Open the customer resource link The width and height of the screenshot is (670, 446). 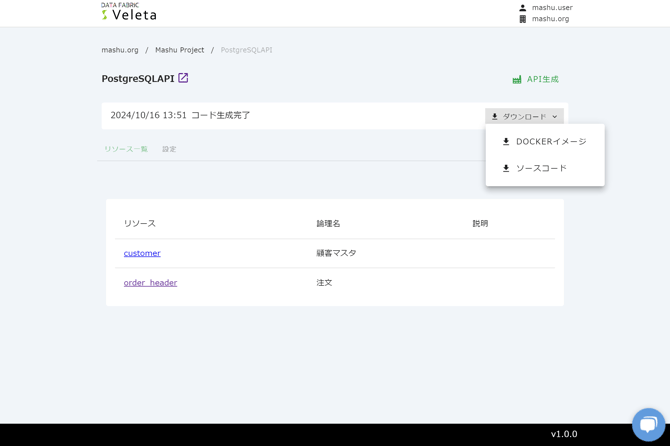(142, 253)
